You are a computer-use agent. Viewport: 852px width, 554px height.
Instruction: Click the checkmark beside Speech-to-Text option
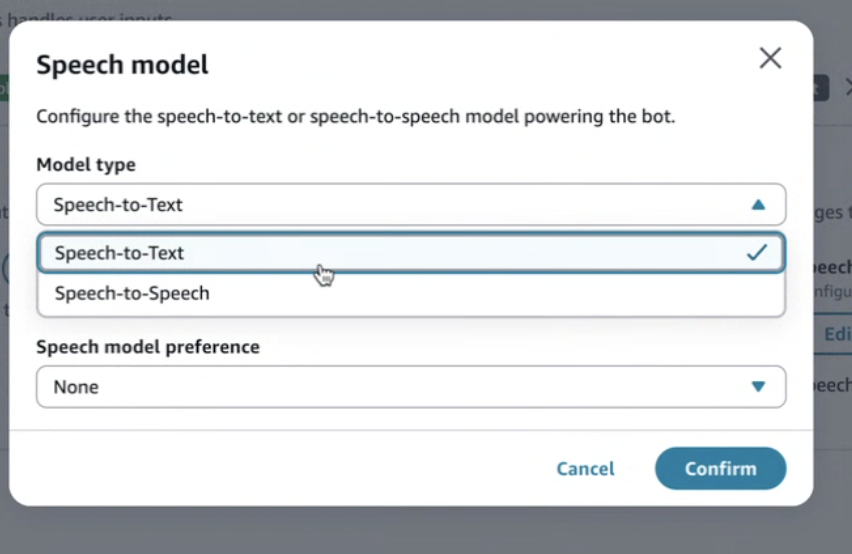756,253
